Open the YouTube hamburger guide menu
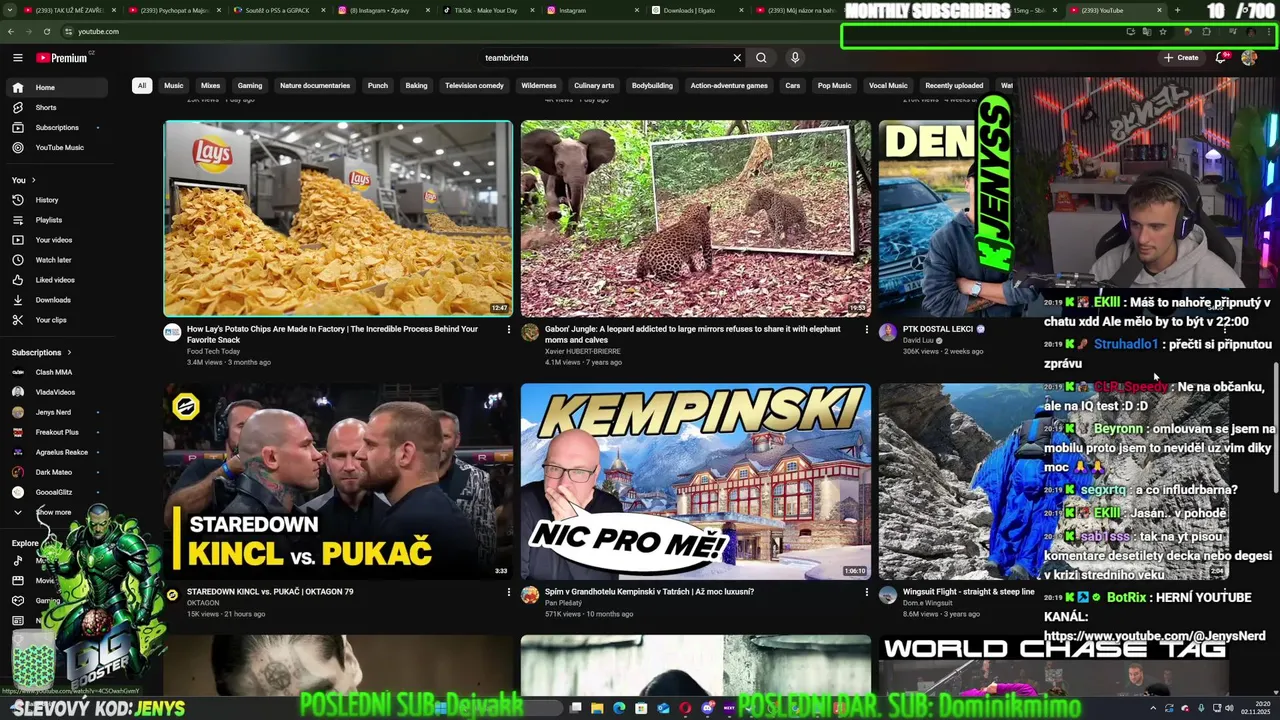1280x720 pixels. [17, 58]
